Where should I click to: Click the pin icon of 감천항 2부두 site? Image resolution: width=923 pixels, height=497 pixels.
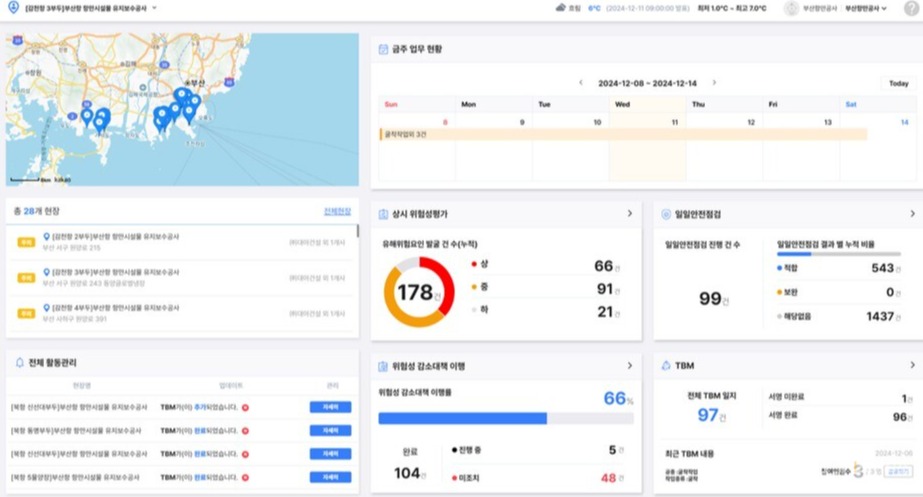[x=47, y=236]
